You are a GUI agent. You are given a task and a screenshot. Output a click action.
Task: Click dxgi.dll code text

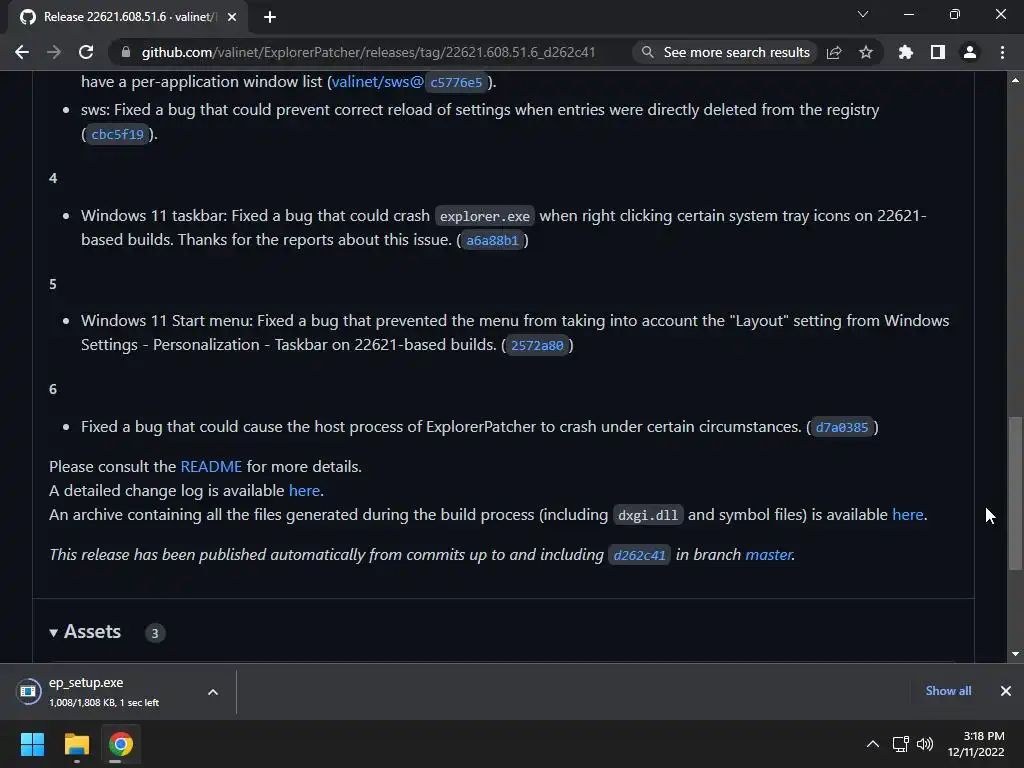(648, 515)
